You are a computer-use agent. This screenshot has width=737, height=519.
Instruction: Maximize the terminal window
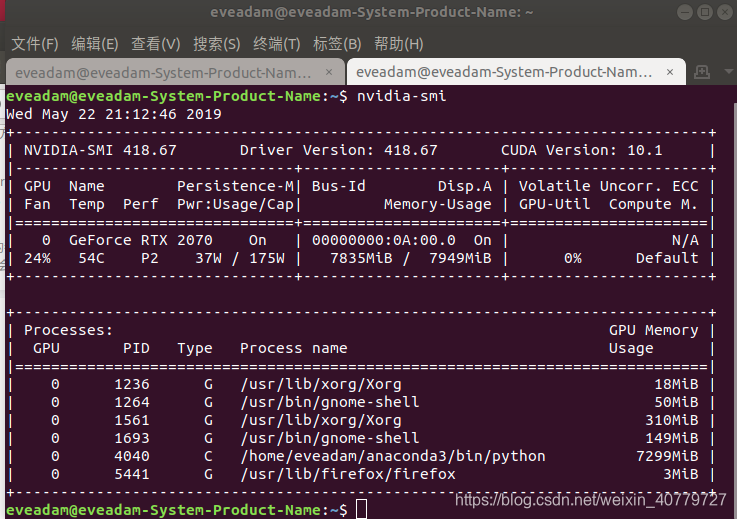pyautogui.click(x=705, y=12)
